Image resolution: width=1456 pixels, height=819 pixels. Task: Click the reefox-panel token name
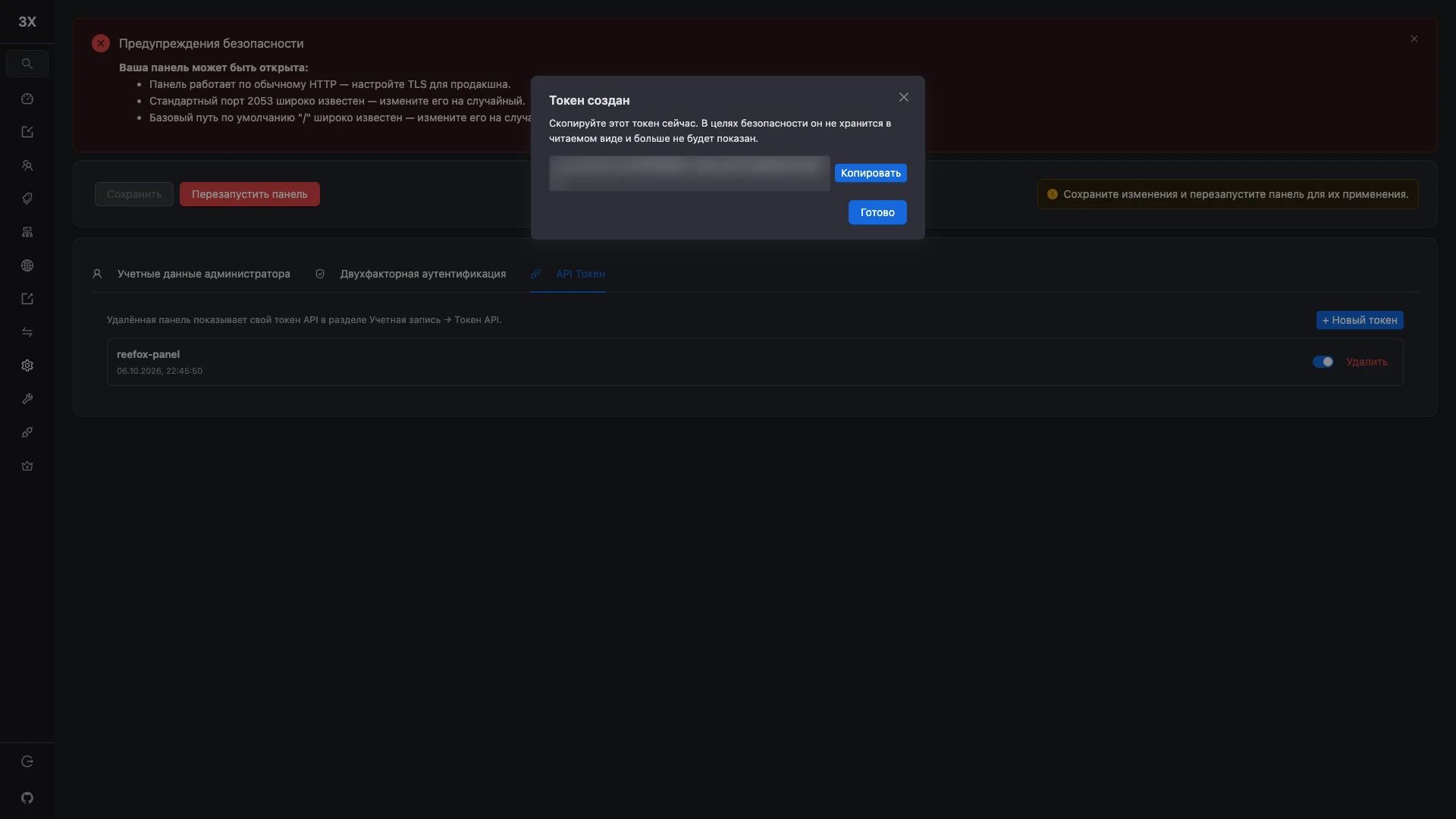[x=148, y=354]
